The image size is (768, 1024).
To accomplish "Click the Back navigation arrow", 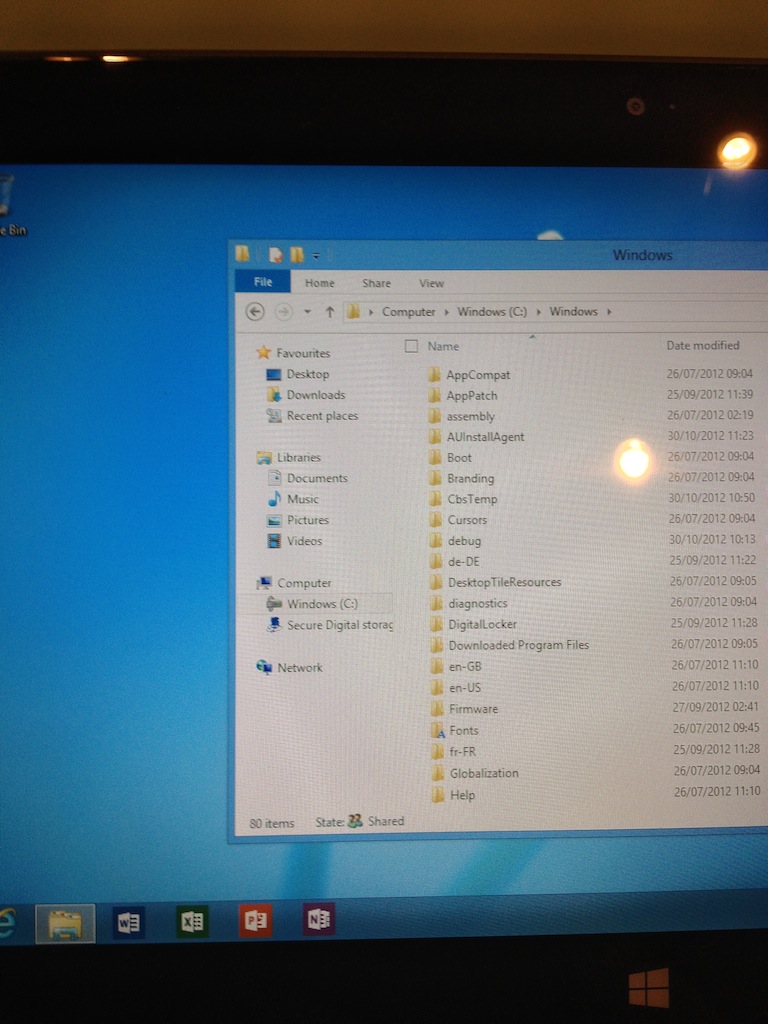I will click(255, 312).
